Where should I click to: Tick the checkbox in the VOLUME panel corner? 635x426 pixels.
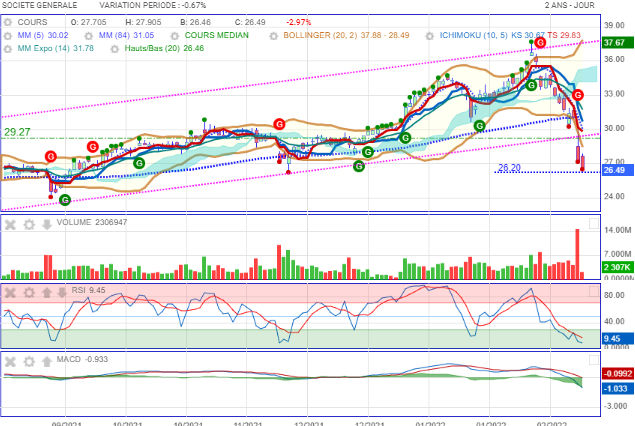coord(594,223)
